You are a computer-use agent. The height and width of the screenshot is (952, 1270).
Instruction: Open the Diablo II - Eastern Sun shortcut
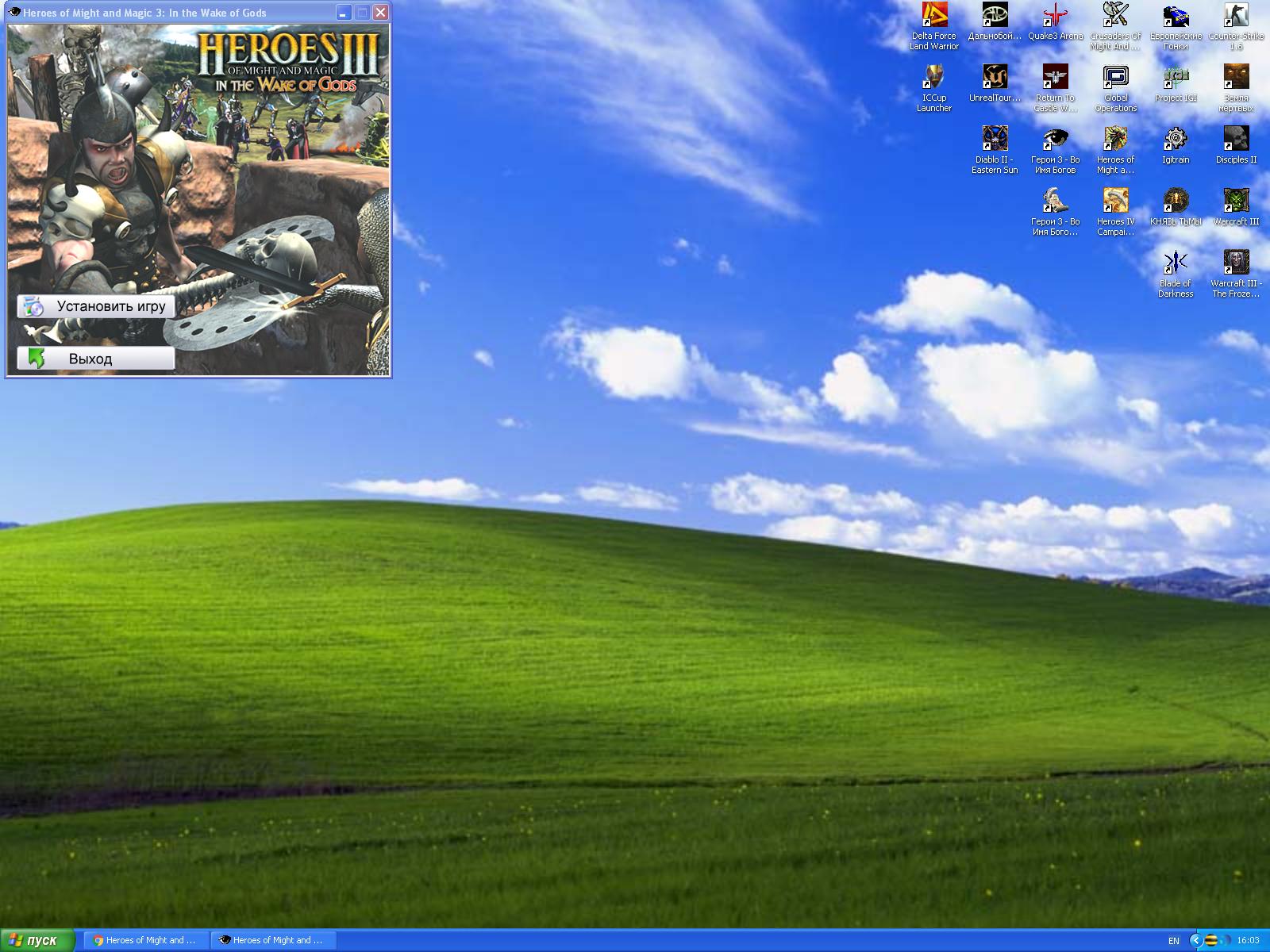995,150
